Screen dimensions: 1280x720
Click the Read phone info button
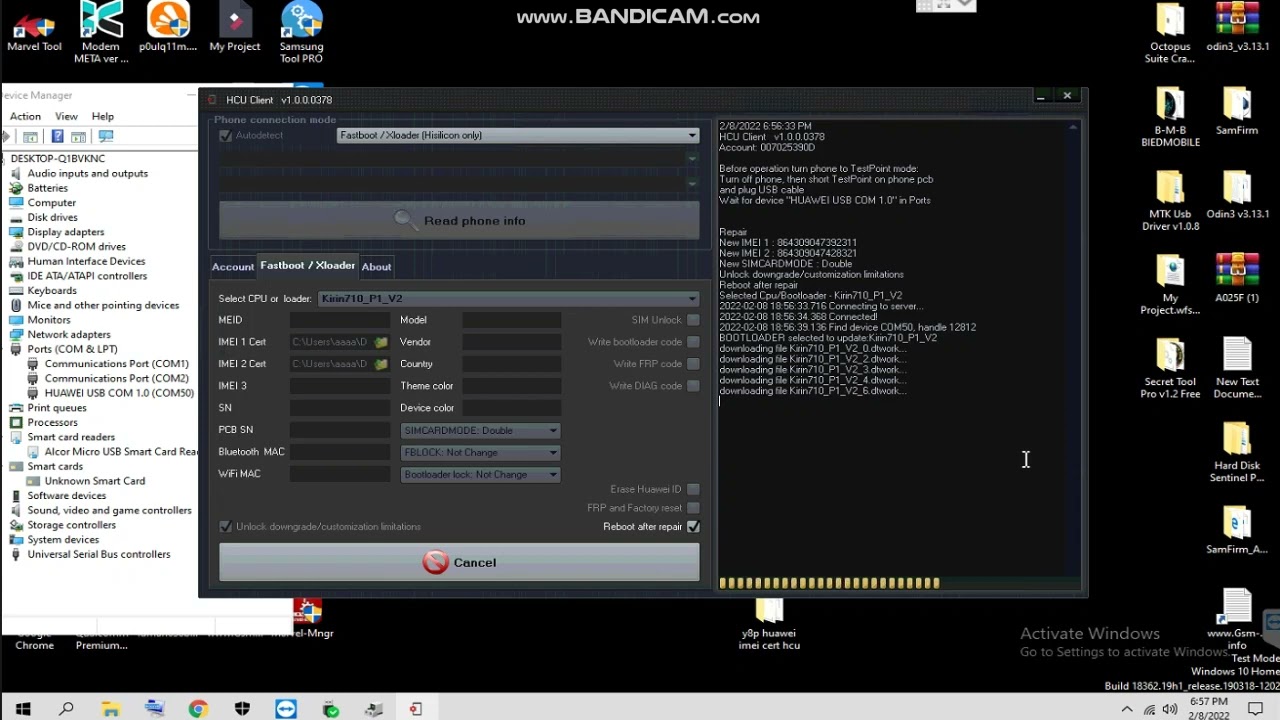[x=459, y=221]
